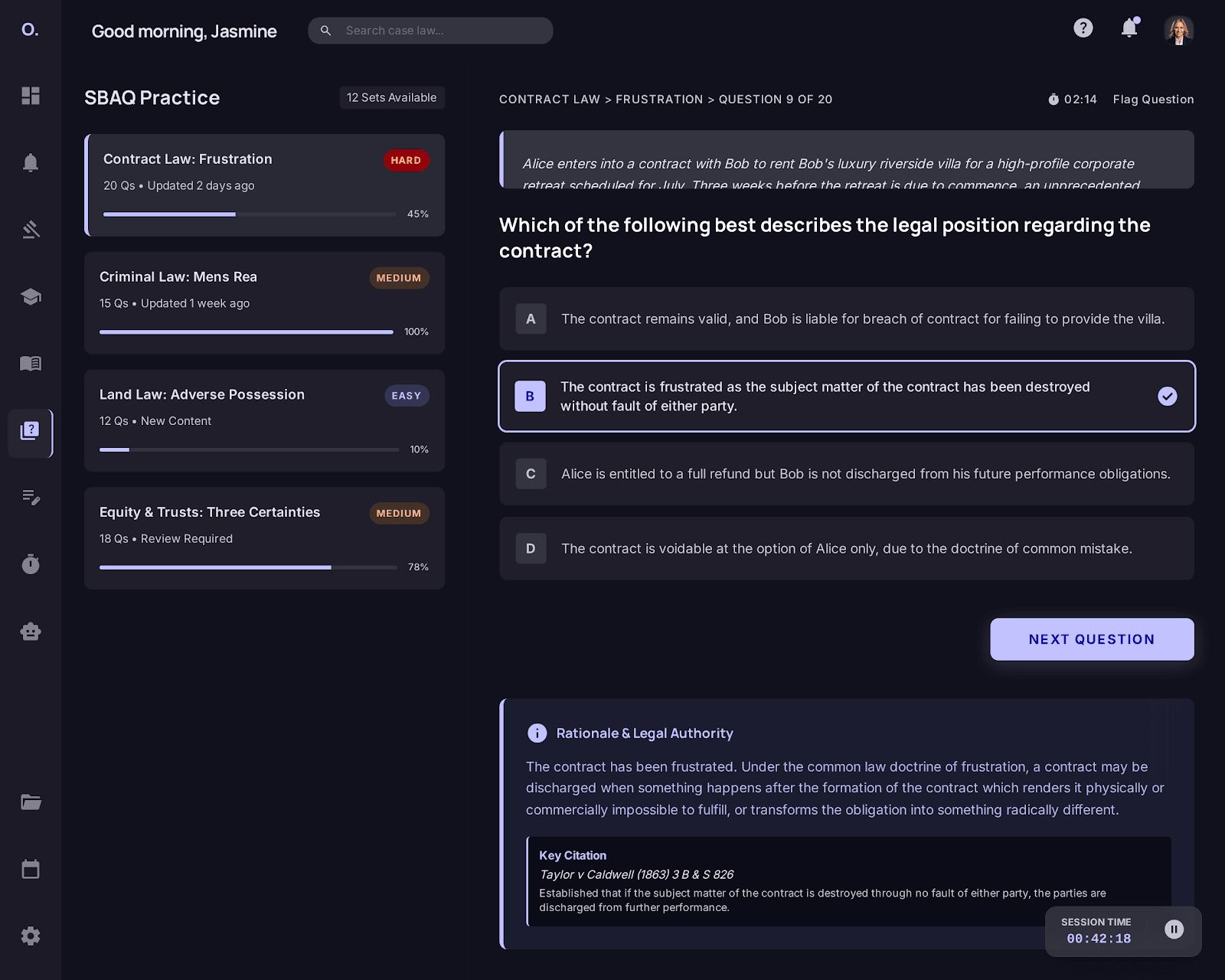Click the Equity & Trusts progress bar

[x=248, y=567]
